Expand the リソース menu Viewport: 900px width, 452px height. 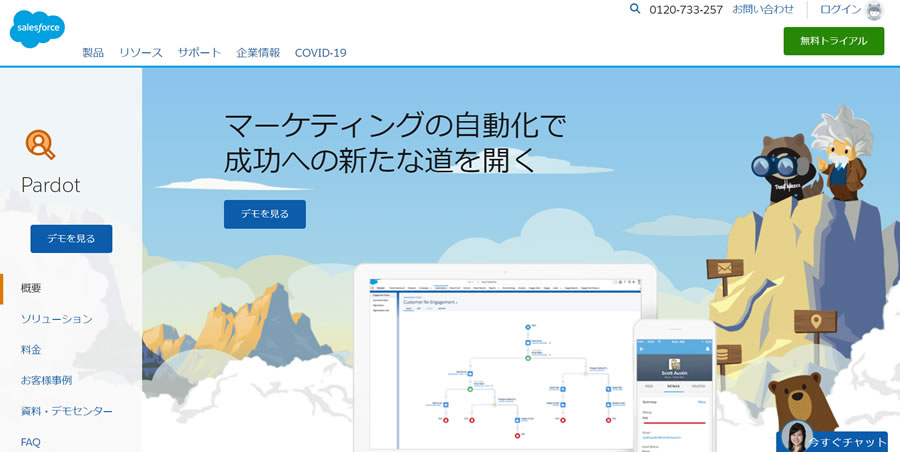[141, 52]
